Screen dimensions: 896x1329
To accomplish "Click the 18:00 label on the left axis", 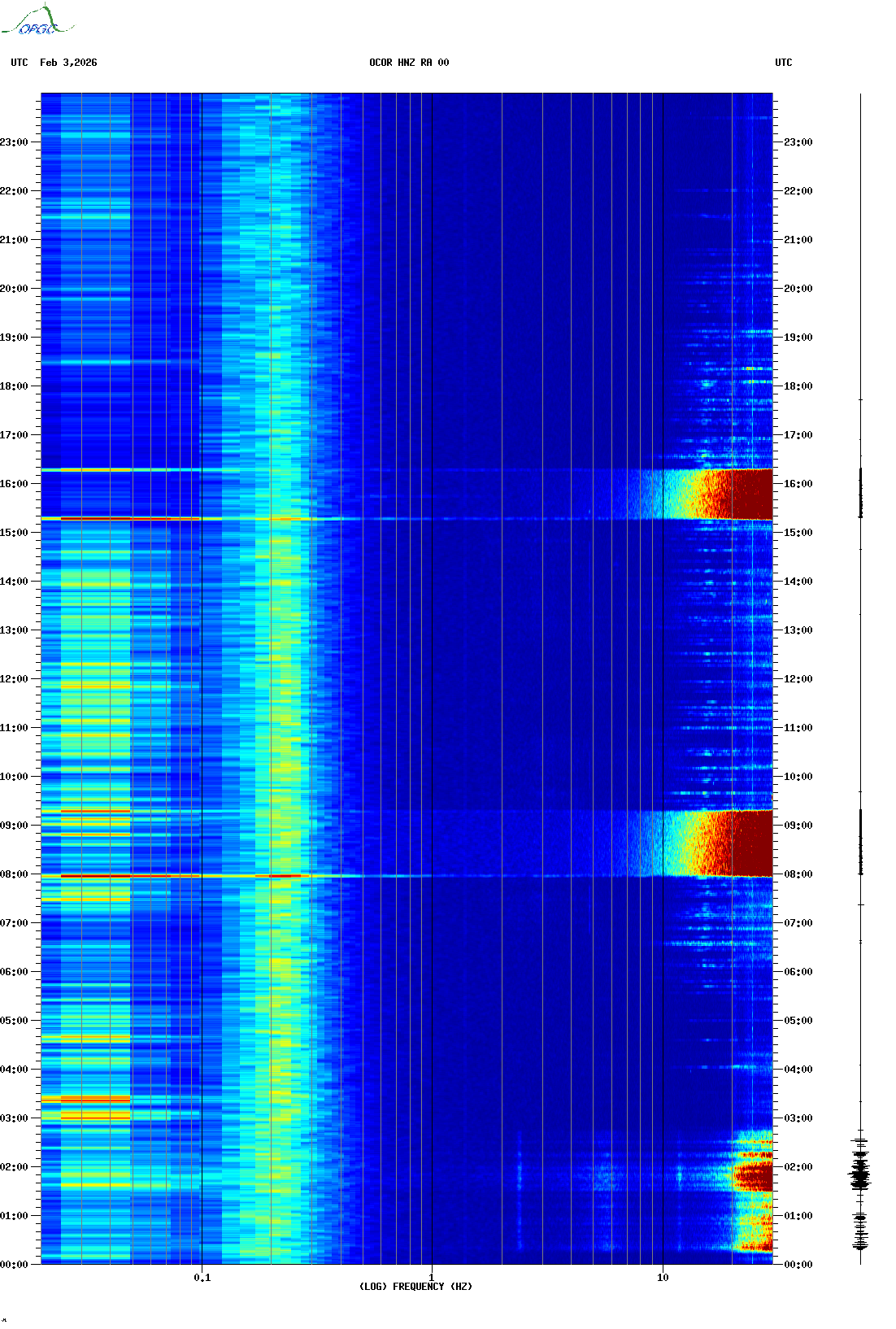I will [x=14, y=386].
